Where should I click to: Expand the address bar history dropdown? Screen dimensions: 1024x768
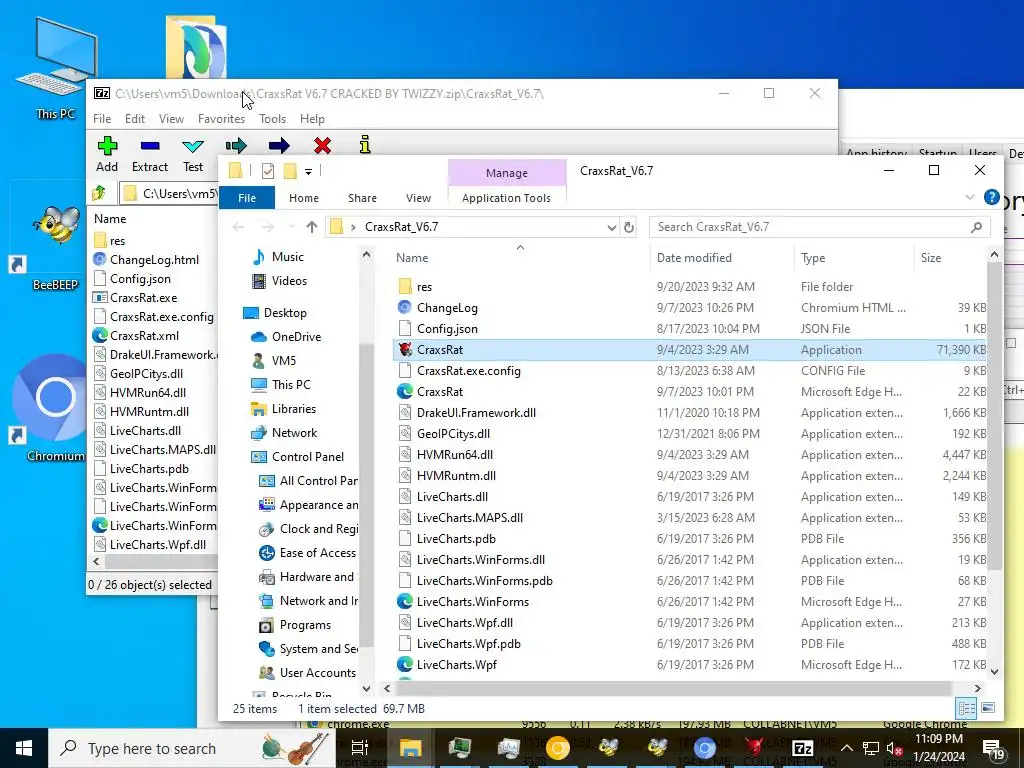point(611,227)
